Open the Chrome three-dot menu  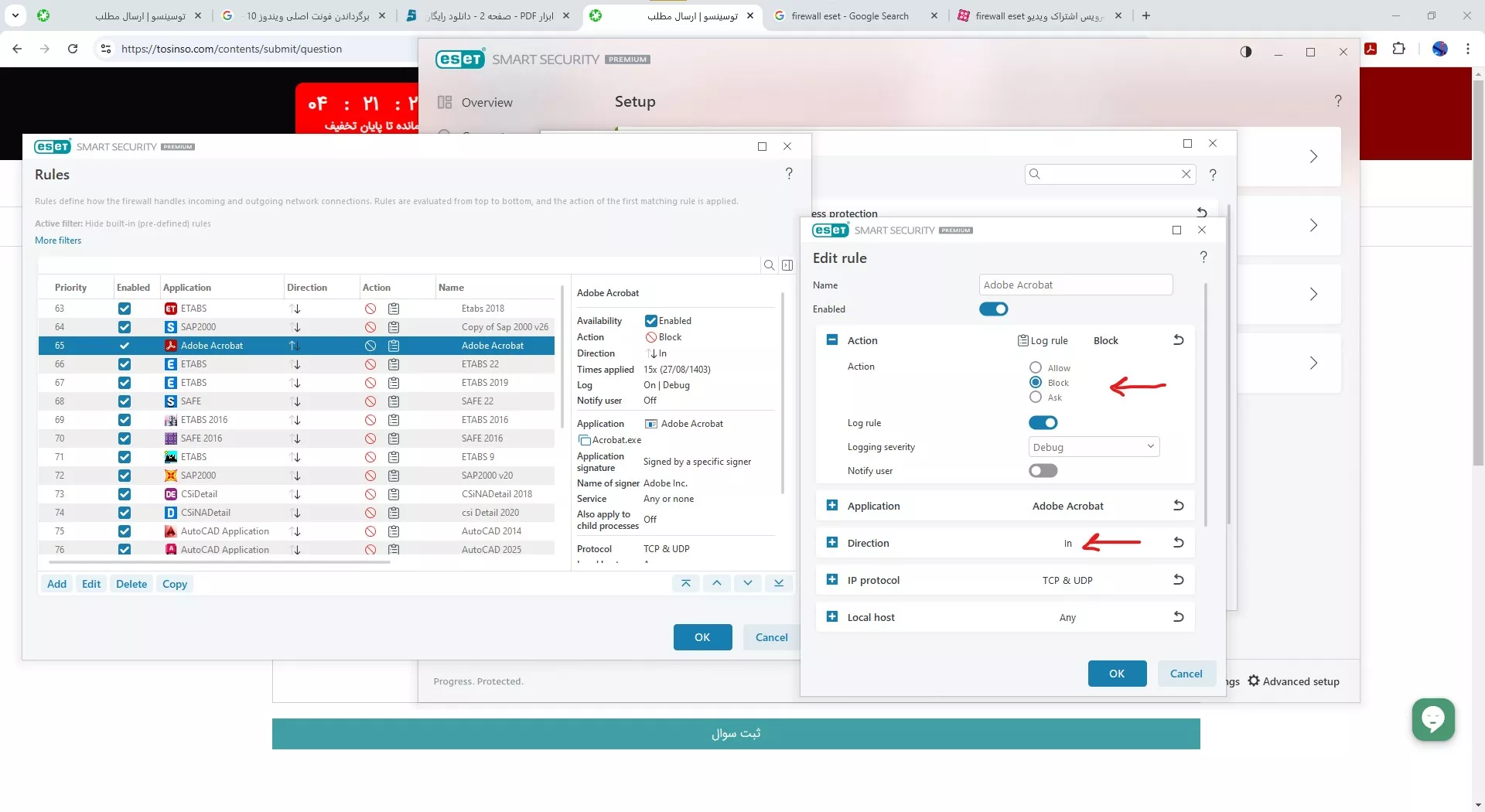pyautogui.click(x=1468, y=49)
